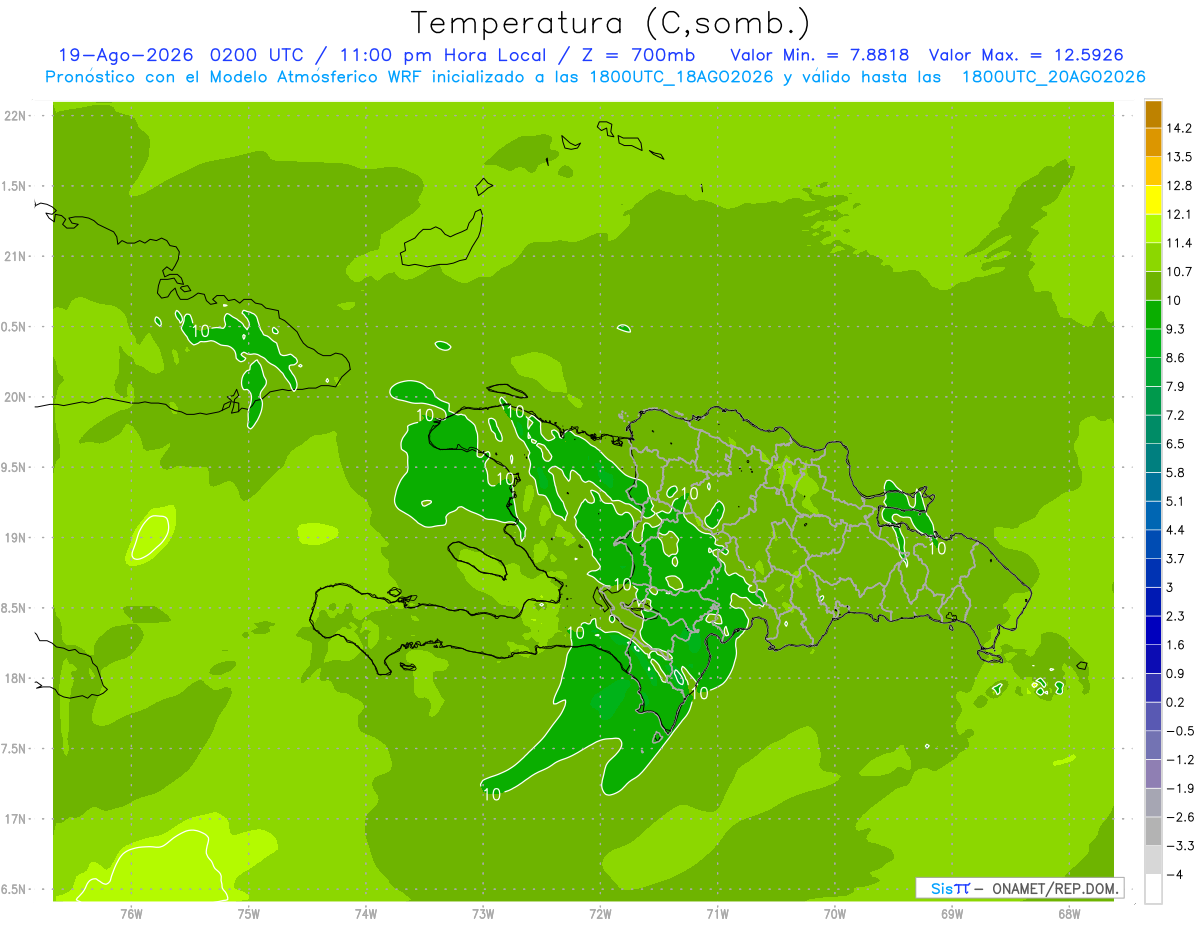Click the "71W" longitude label
1200x927 pixels.
click(x=717, y=914)
